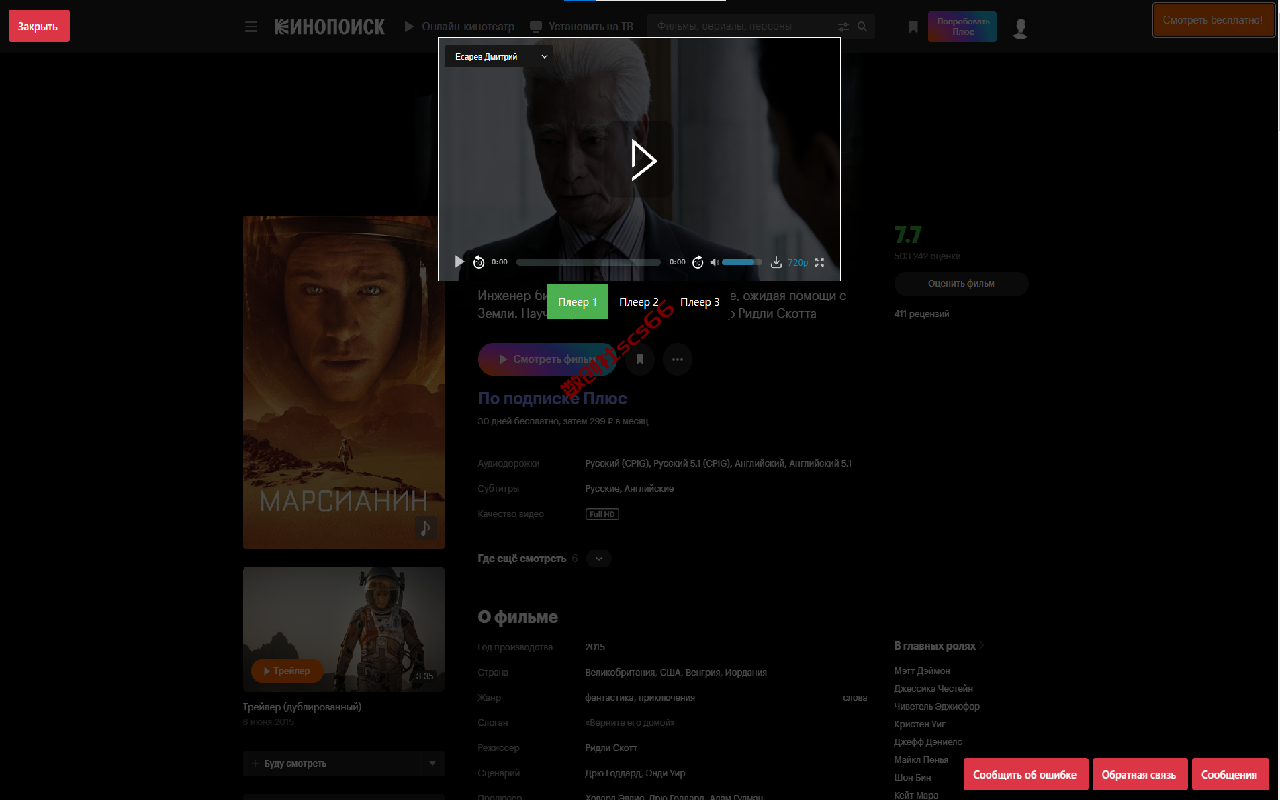Open actress Кристен Уиг's page
The image size is (1280, 800).
coord(920,724)
